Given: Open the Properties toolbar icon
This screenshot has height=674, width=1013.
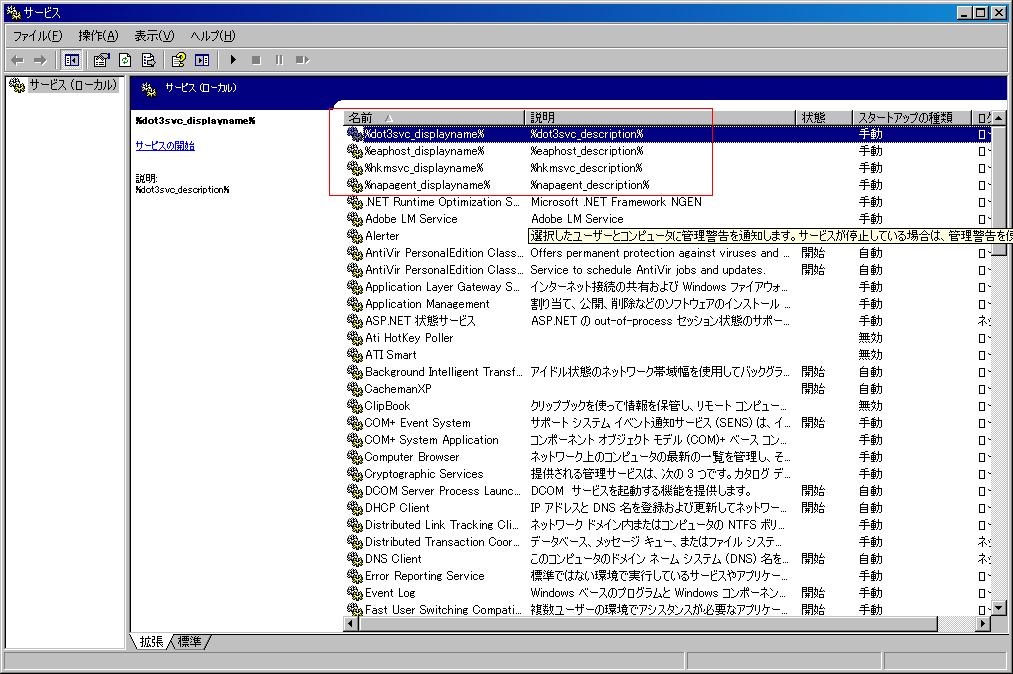Looking at the screenshot, I should 101,60.
